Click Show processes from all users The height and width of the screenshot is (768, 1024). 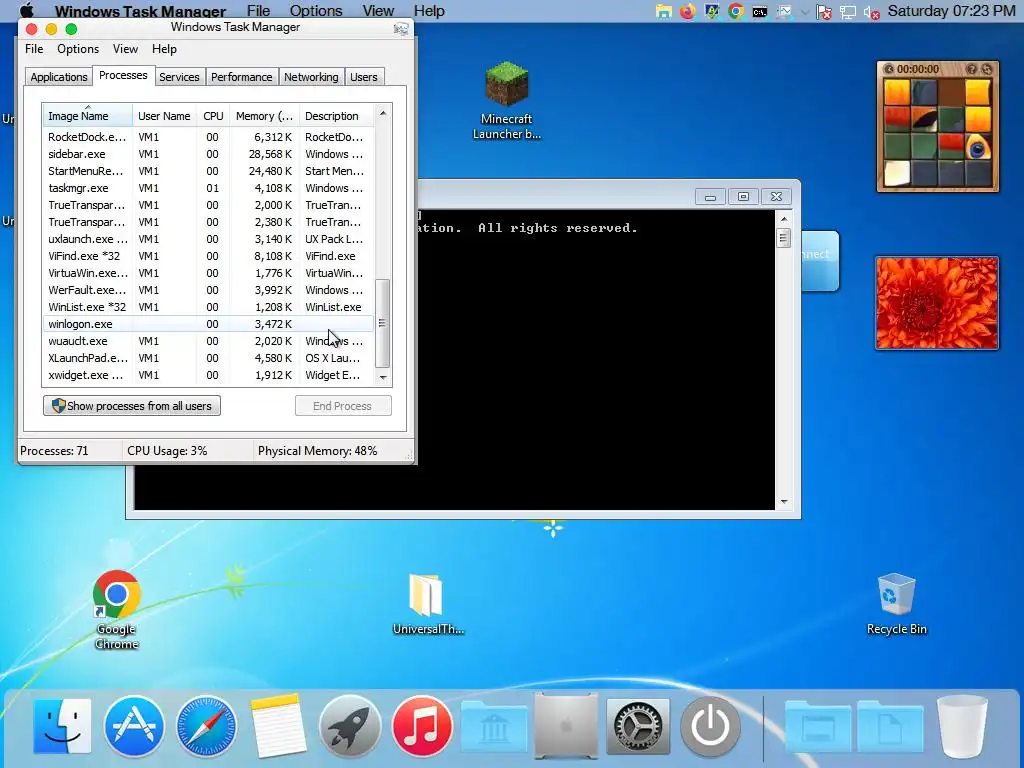click(132, 406)
